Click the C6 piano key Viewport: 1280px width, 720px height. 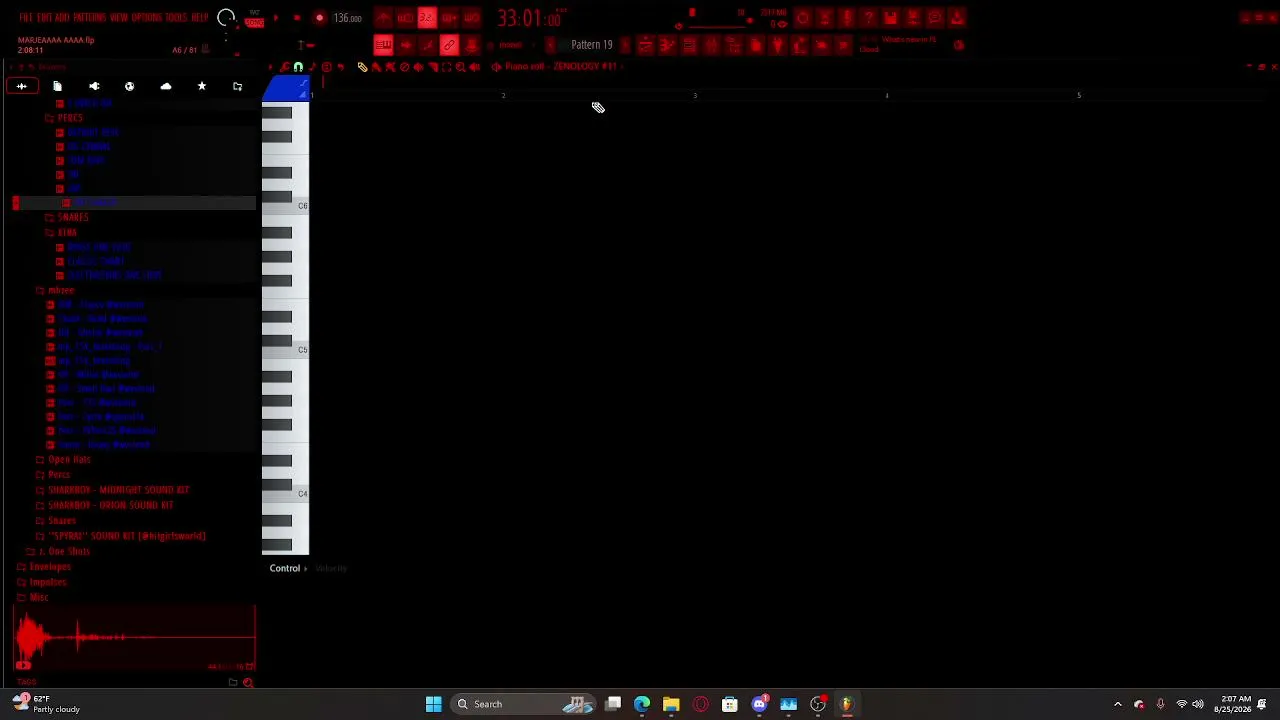[x=286, y=206]
